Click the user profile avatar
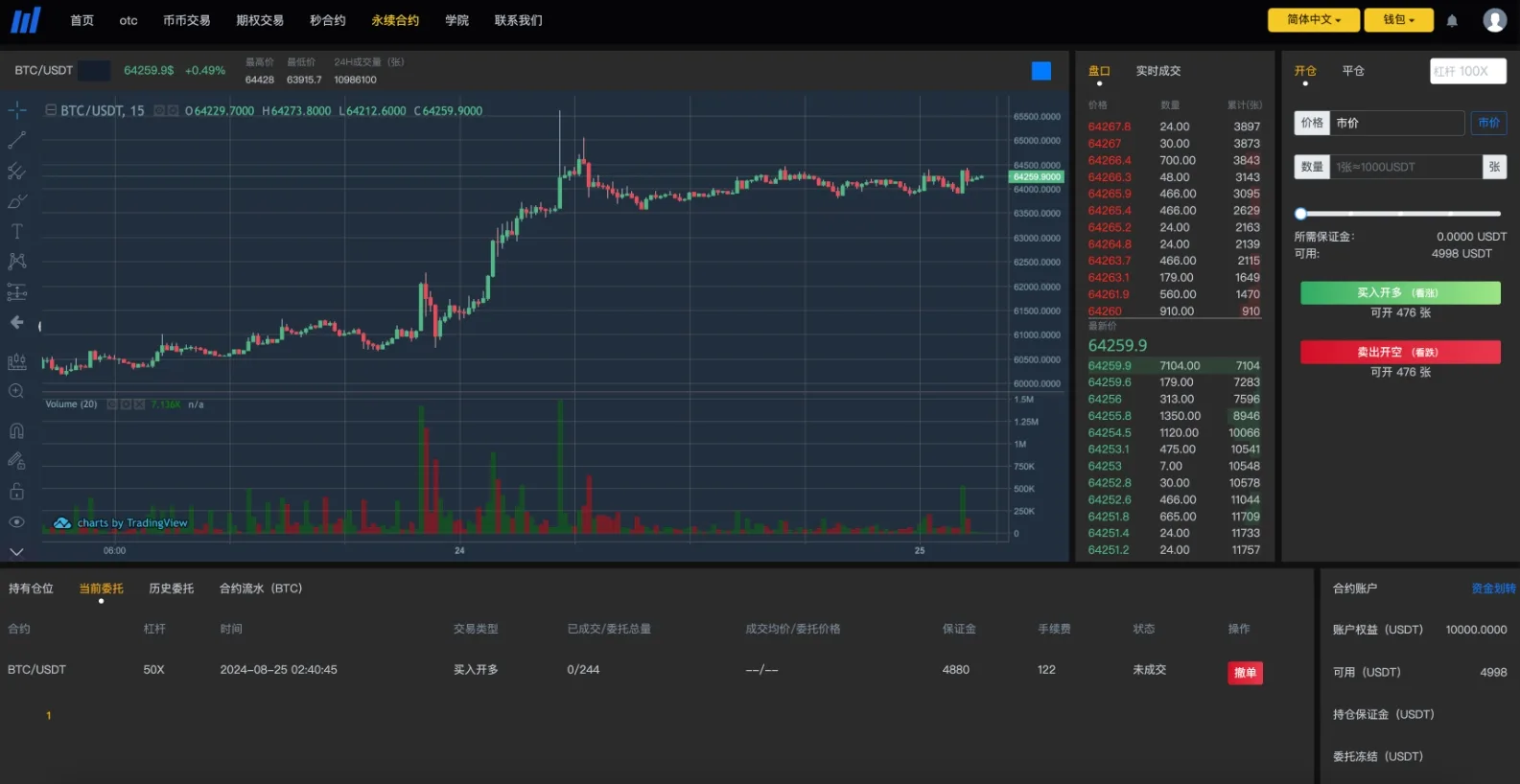Screen dimensions: 1520x784 point(1494,20)
